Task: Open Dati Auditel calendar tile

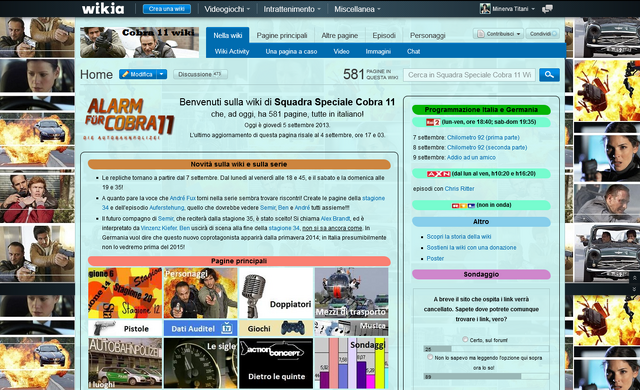Action: (200, 328)
